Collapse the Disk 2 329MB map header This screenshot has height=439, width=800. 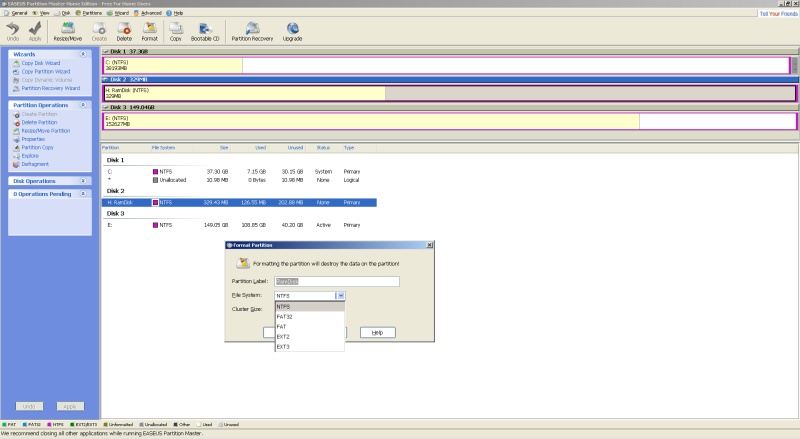click(106, 80)
